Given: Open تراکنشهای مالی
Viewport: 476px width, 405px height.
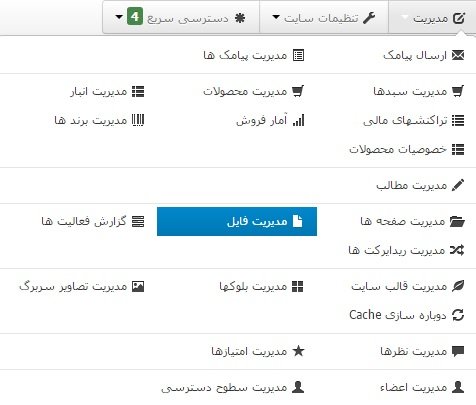Looking at the screenshot, I should (414, 120).
